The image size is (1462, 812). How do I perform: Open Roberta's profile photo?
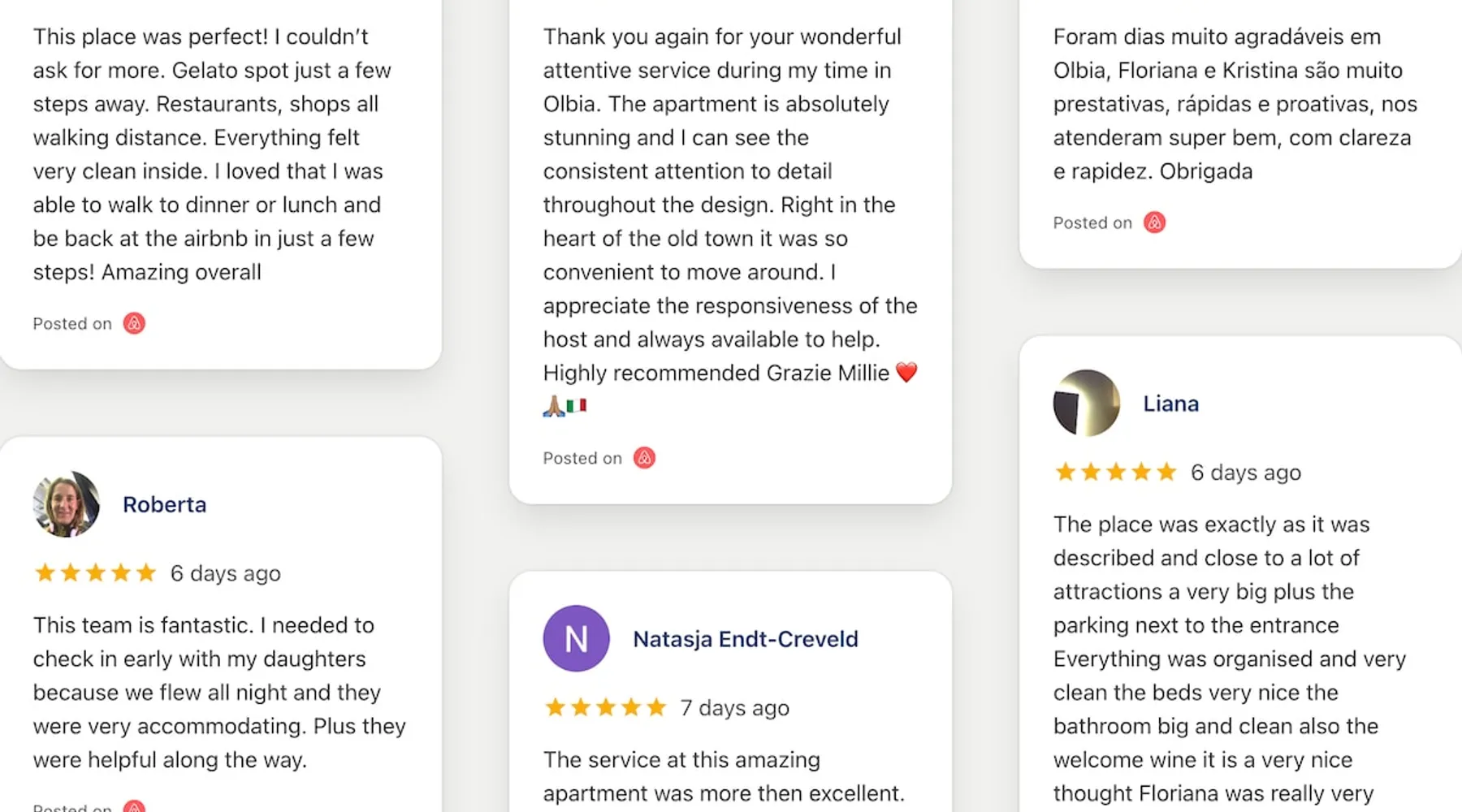[66, 504]
